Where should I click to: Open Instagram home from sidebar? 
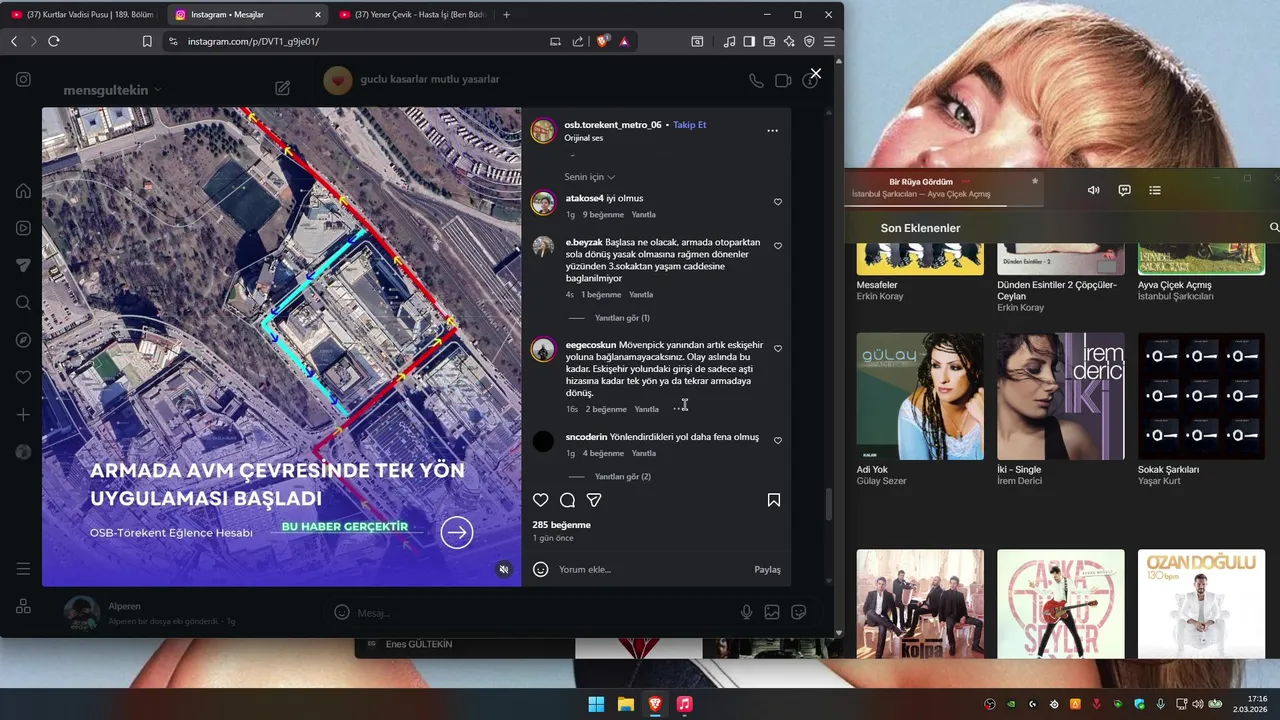point(23,191)
